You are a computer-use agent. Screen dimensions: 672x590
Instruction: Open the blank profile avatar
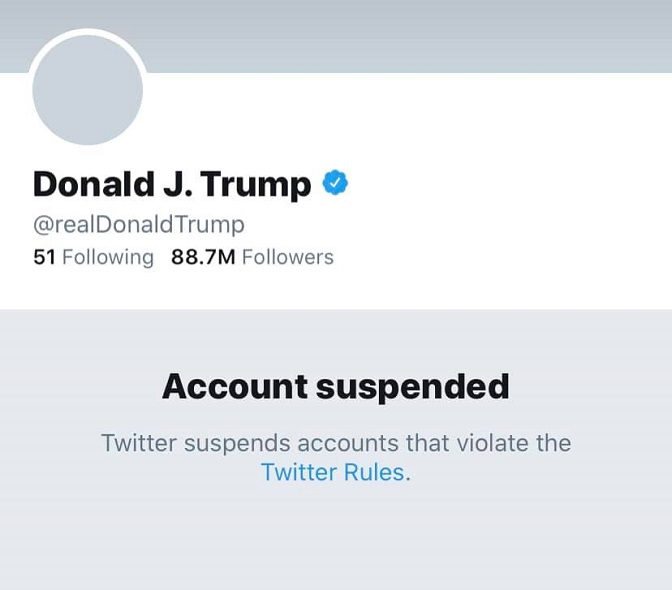(88, 90)
